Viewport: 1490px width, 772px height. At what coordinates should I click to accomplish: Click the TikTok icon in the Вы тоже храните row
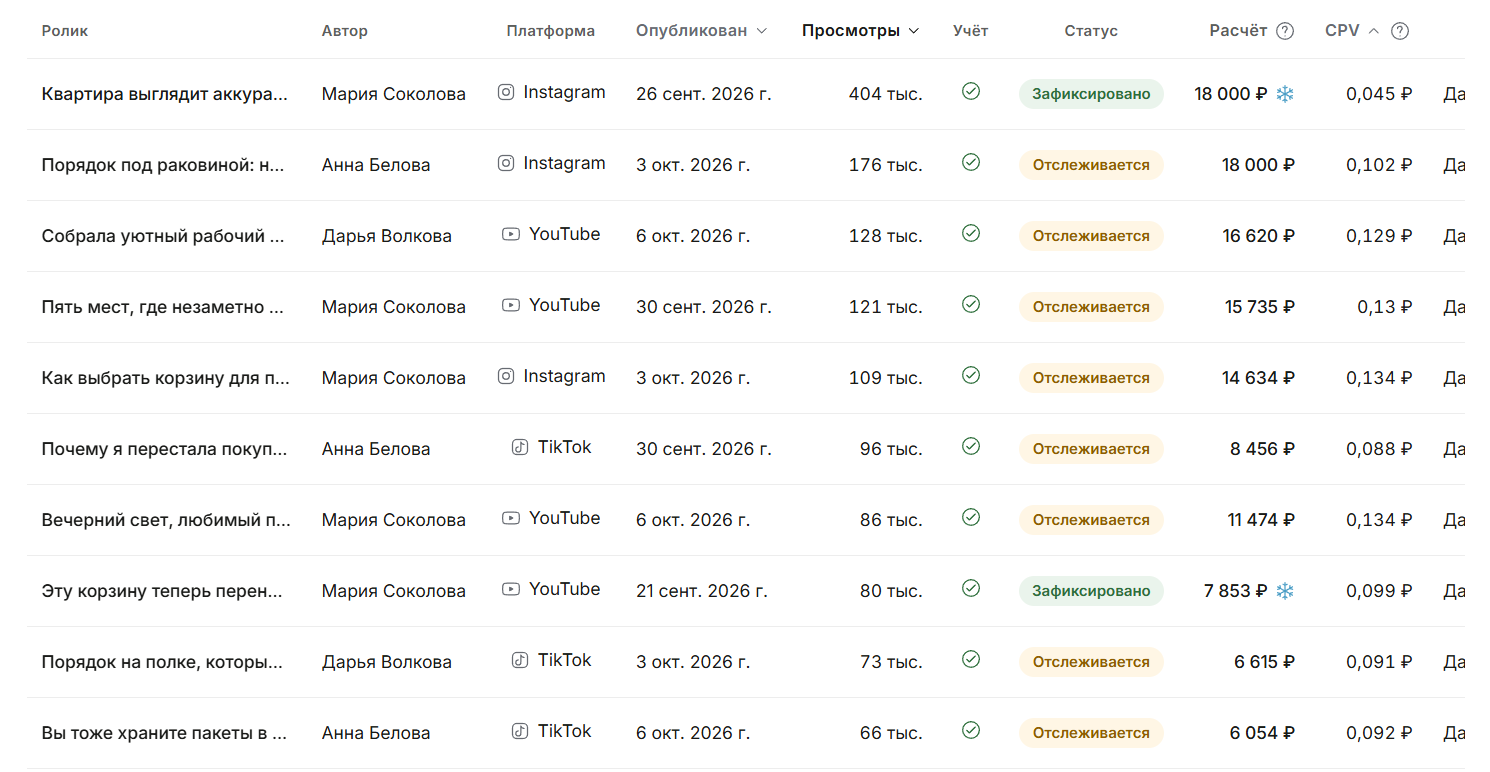click(520, 731)
